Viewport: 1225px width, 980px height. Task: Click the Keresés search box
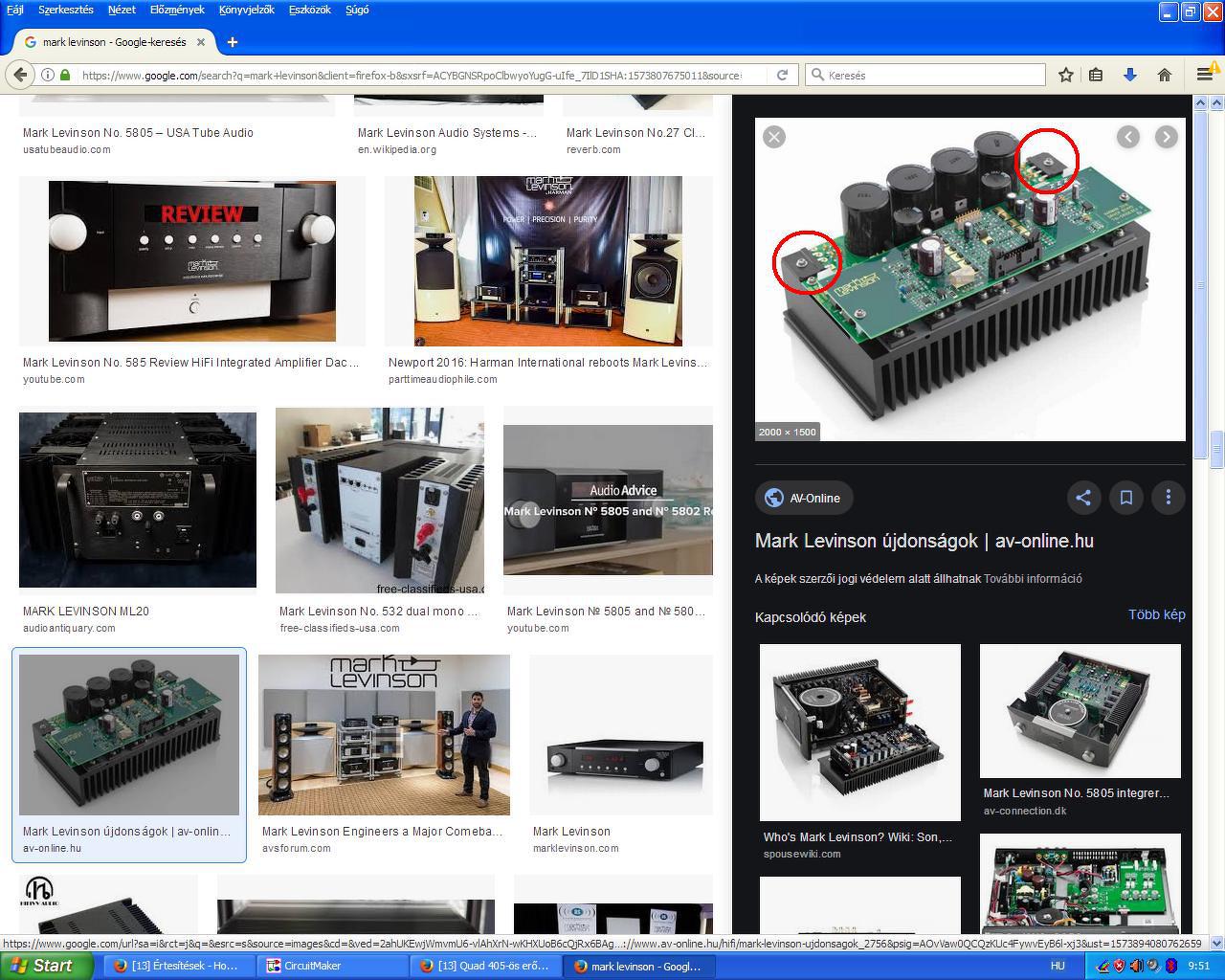point(925,75)
